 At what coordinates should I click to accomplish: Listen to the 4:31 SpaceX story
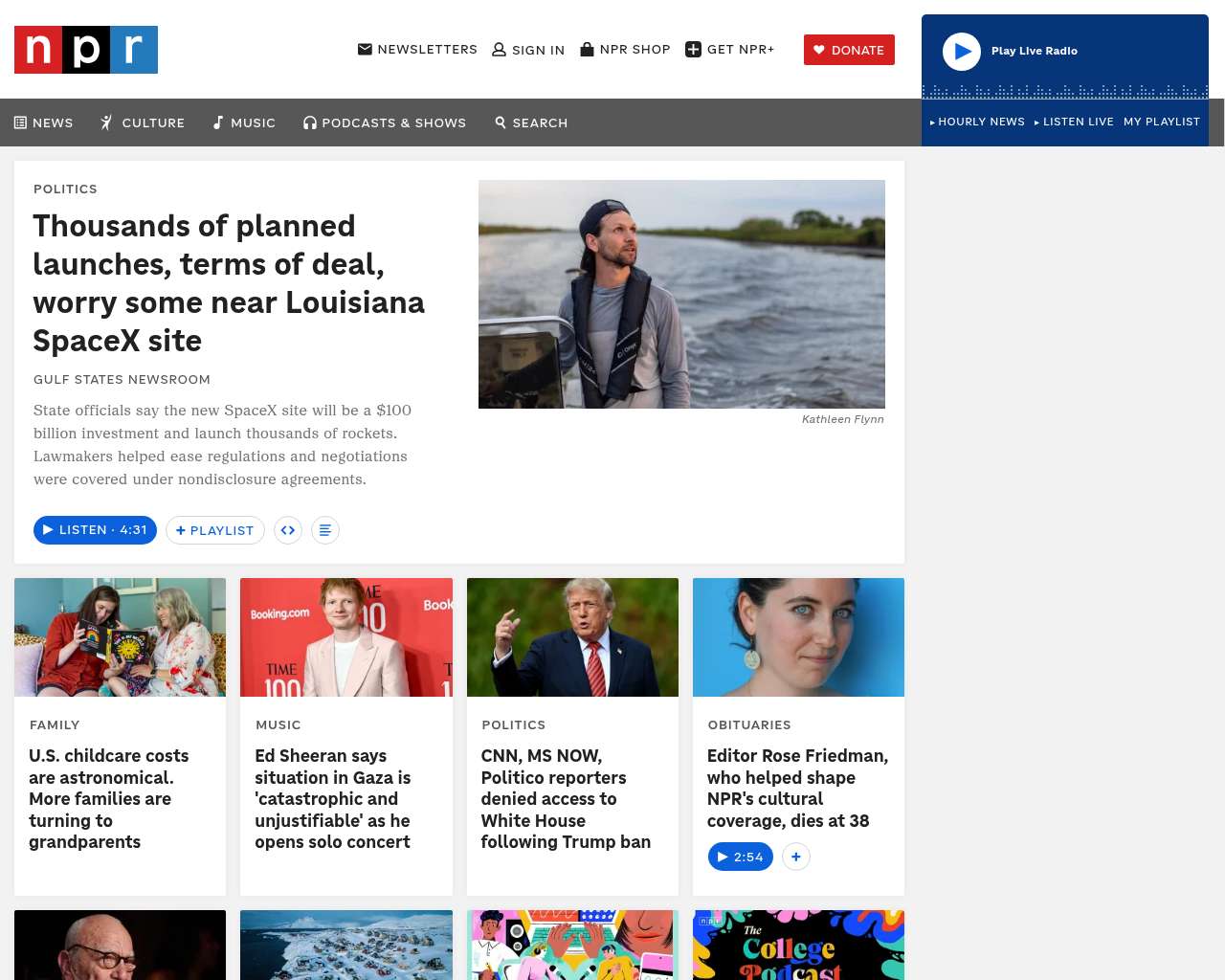point(95,530)
